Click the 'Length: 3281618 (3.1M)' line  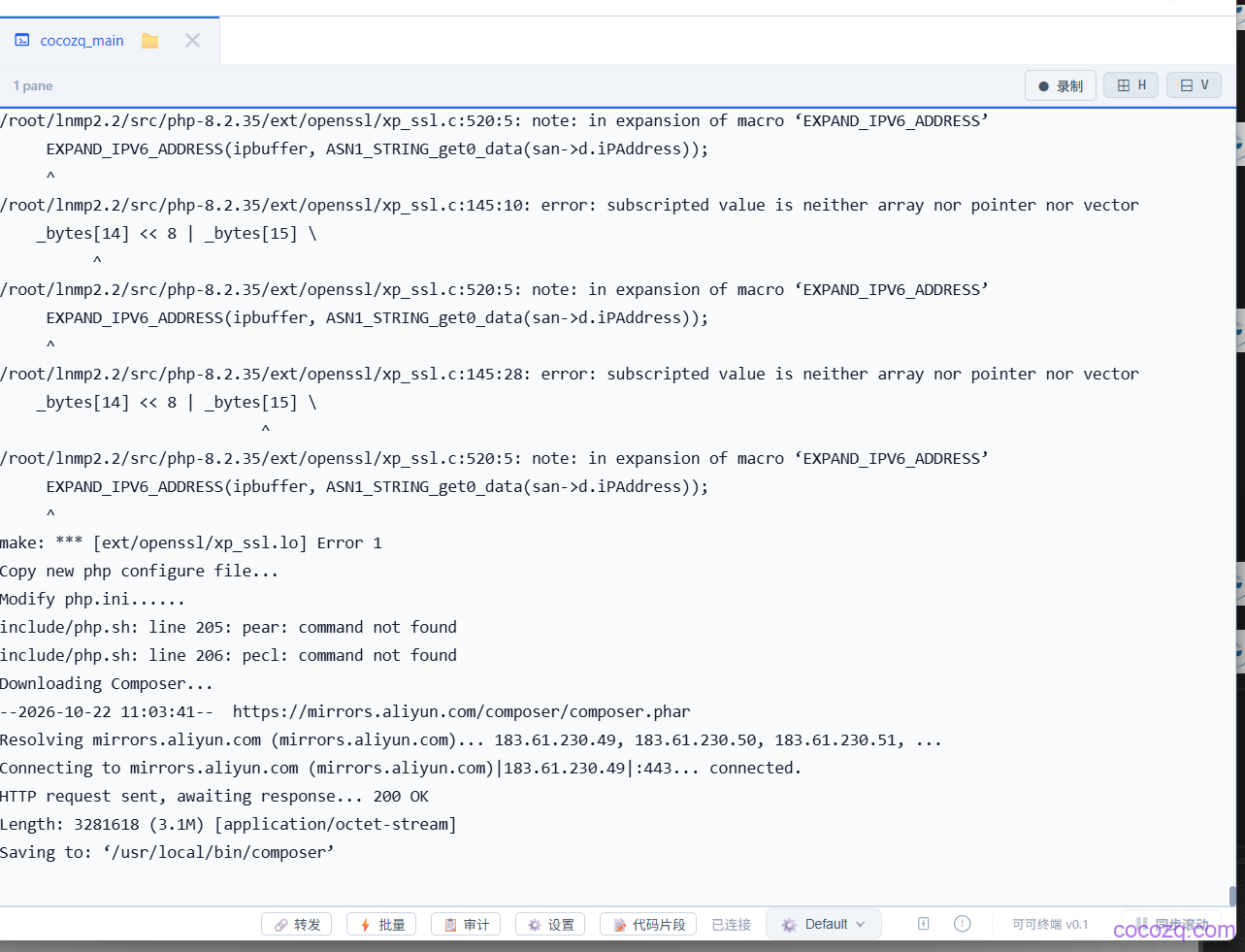(x=228, y=825)
